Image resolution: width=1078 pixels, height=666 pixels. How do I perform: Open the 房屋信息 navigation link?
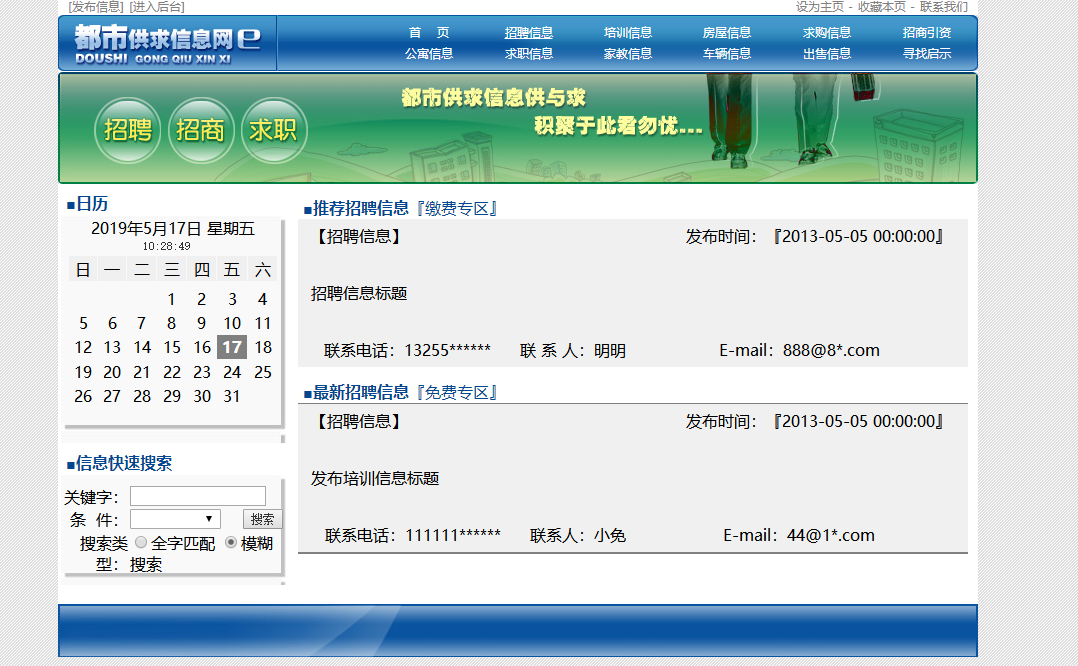(x=727, y=32)
